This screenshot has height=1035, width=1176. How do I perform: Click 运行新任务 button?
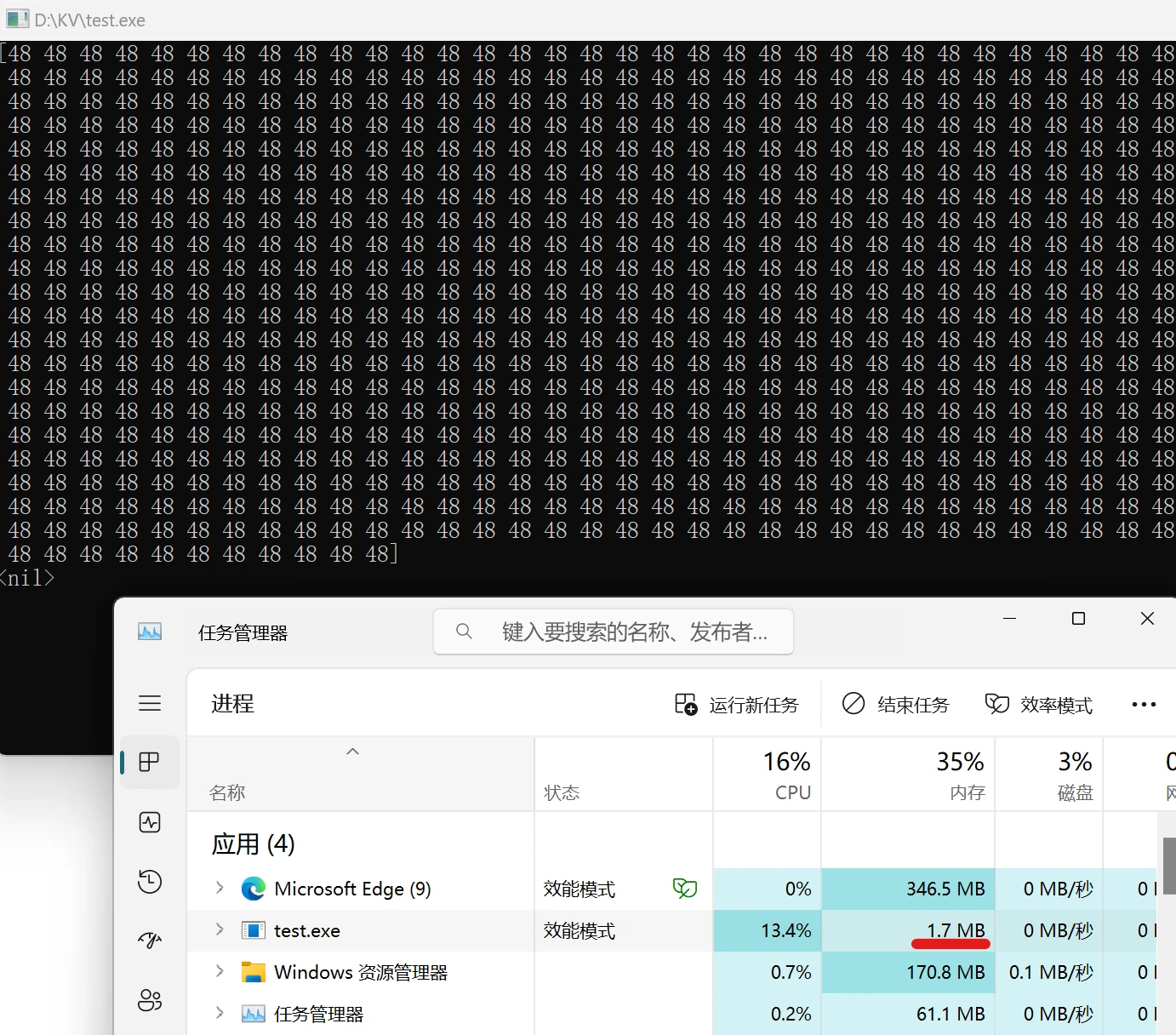tap(737, 705)
